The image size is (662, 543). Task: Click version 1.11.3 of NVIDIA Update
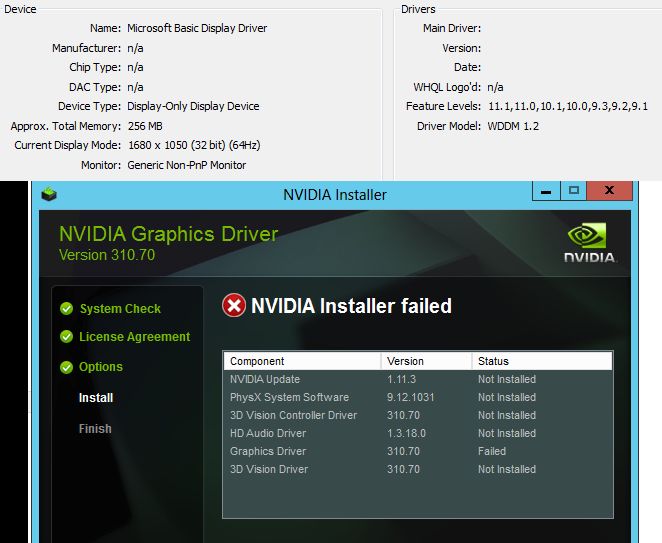pos(402,379)
